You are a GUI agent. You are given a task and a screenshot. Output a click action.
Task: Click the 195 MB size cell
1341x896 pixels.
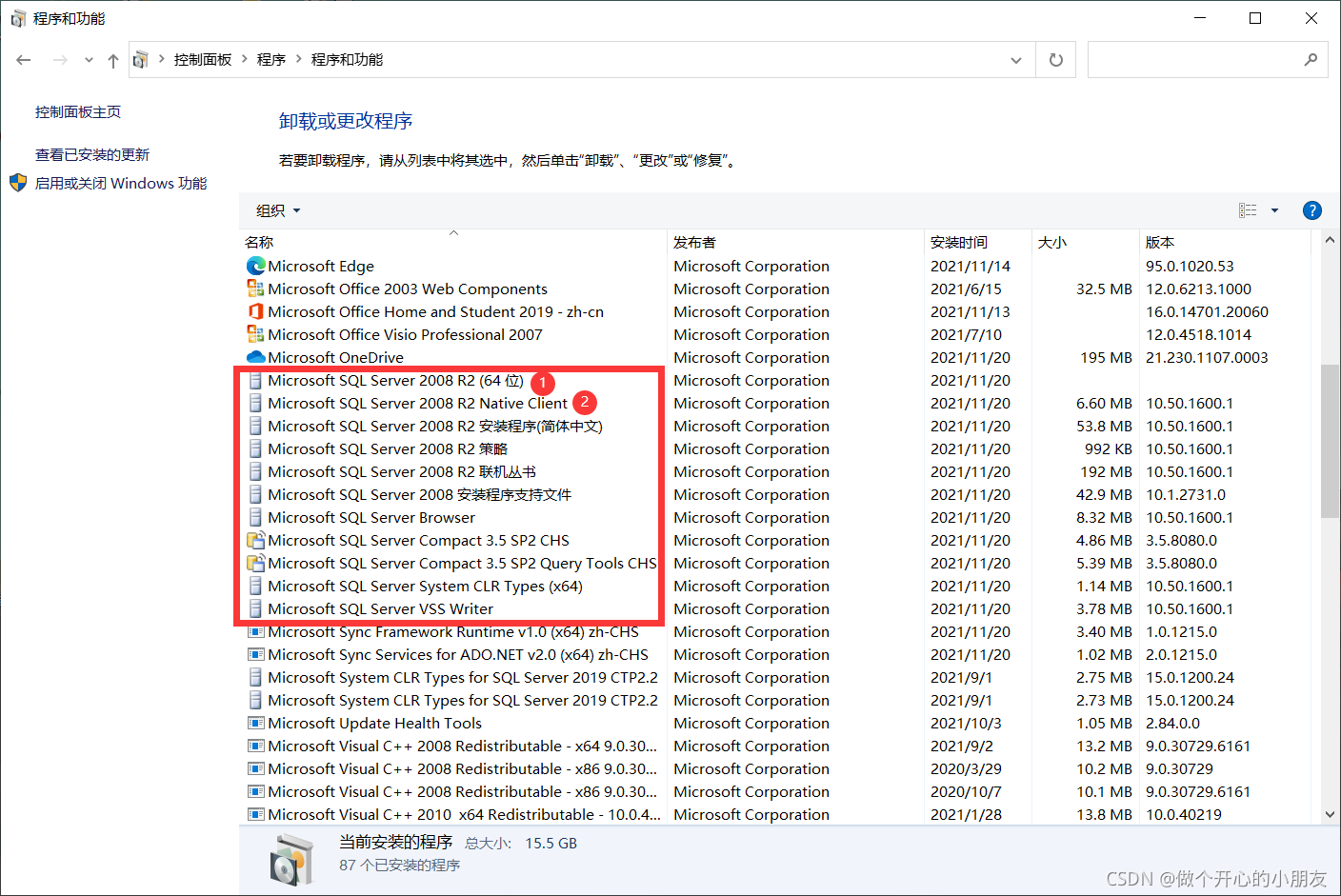click(x=1106, y=357)
